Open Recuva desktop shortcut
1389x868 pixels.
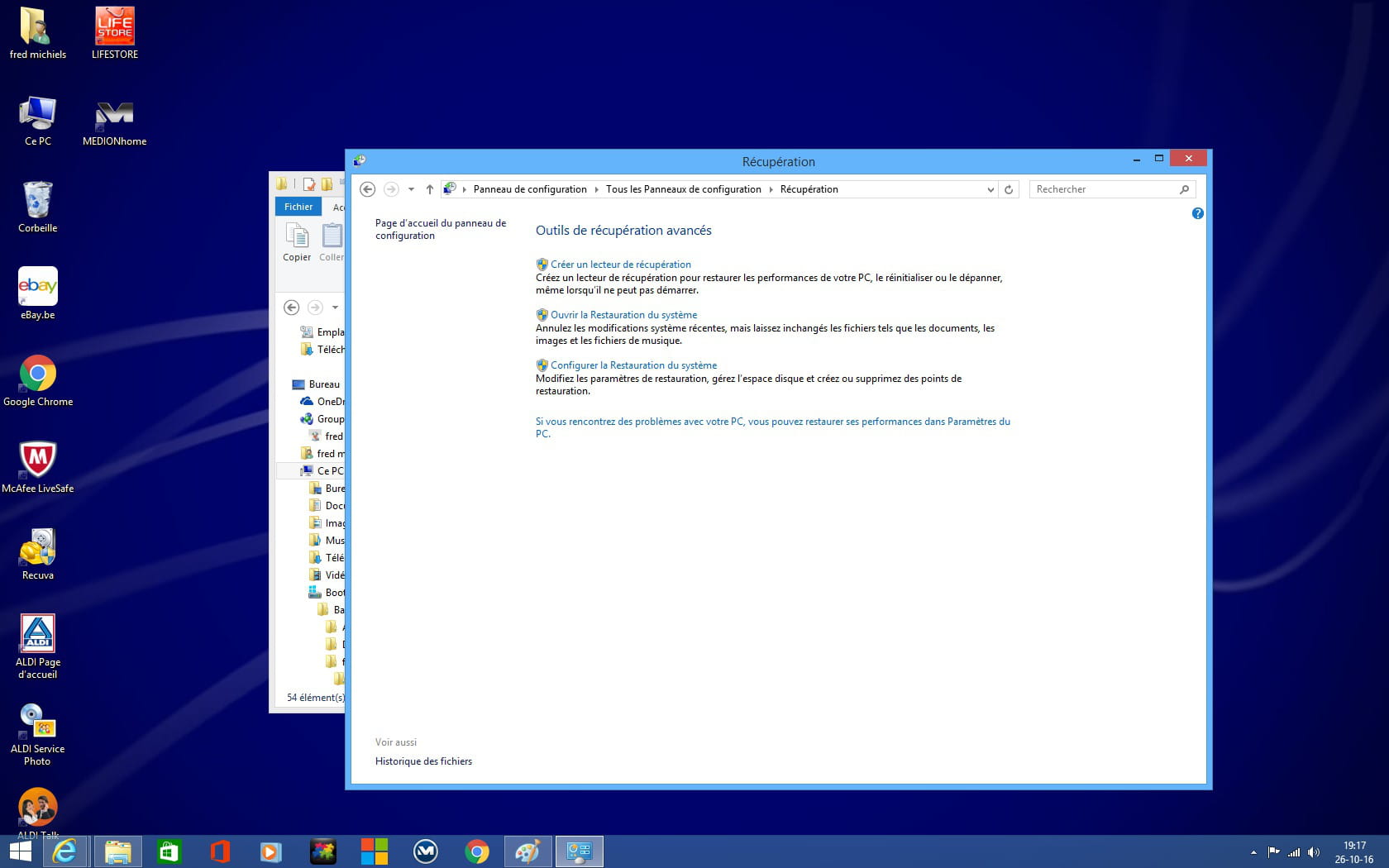[x=37, y=555]
